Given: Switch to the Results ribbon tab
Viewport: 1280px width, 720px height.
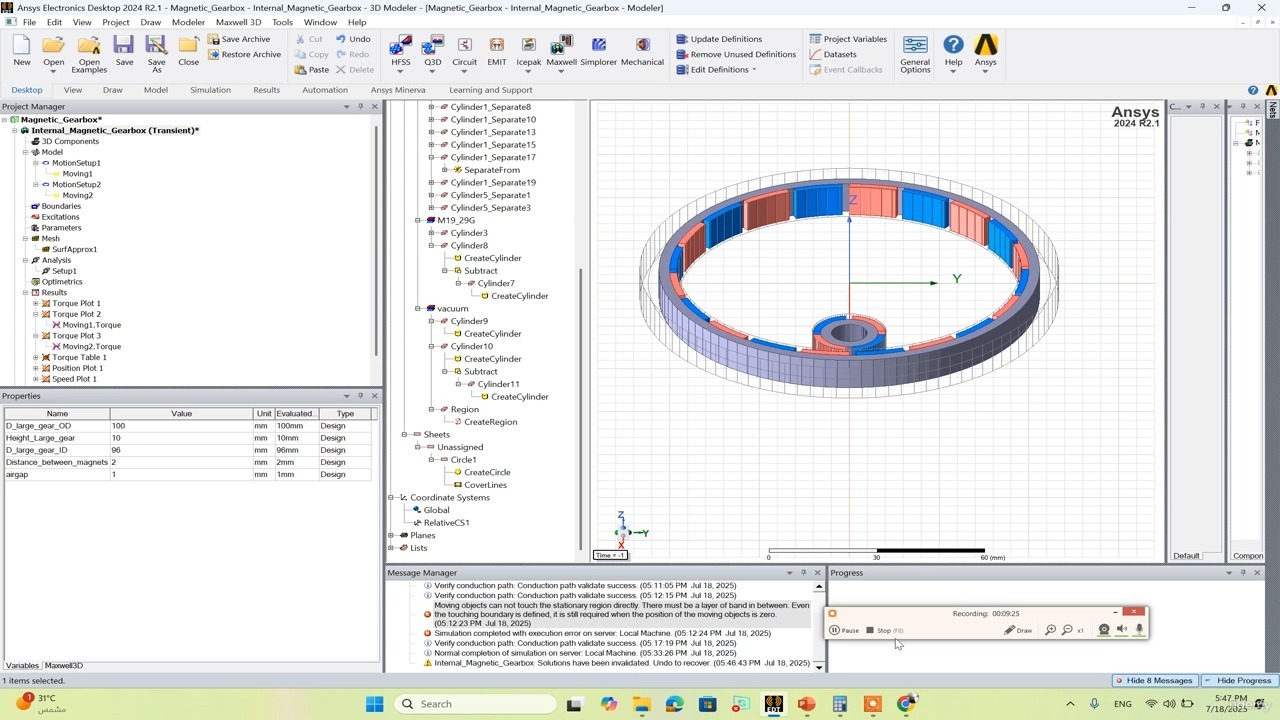Looking at the screenshot, I should (266, 90).
